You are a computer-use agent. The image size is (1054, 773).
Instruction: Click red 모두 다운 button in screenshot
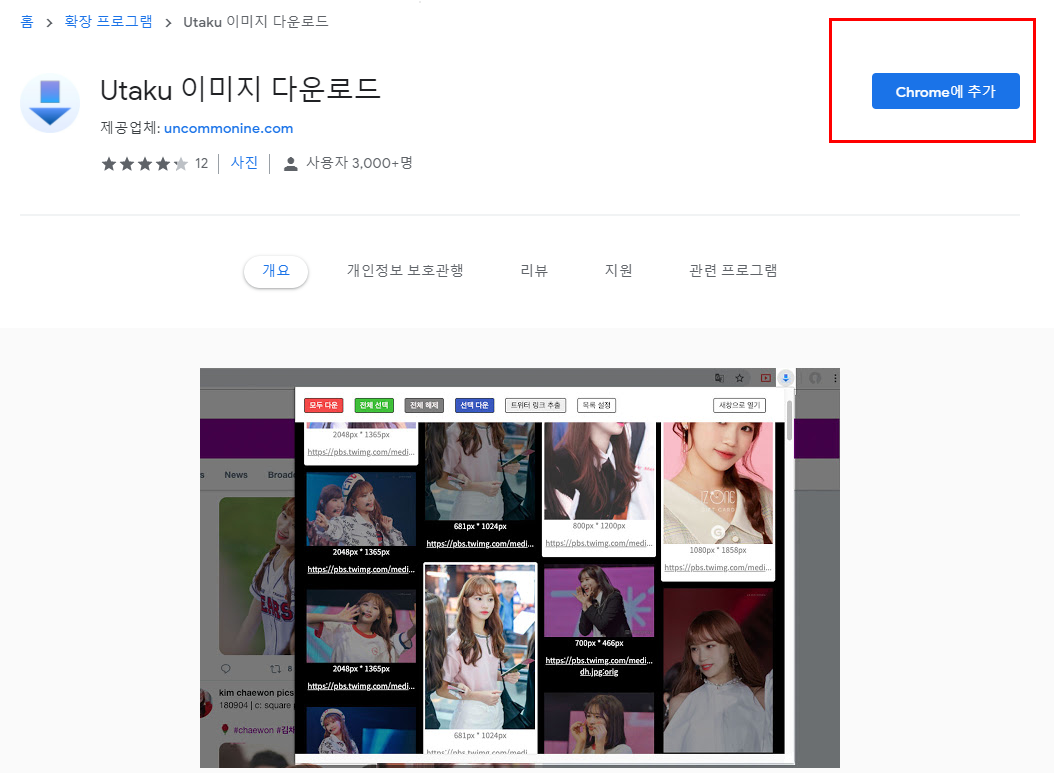[323, 405]
